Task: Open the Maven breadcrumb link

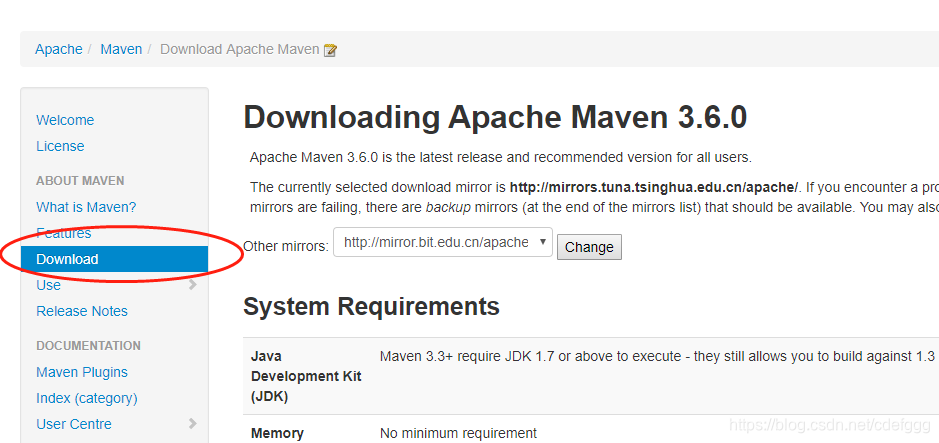Action: click(121, 49)
